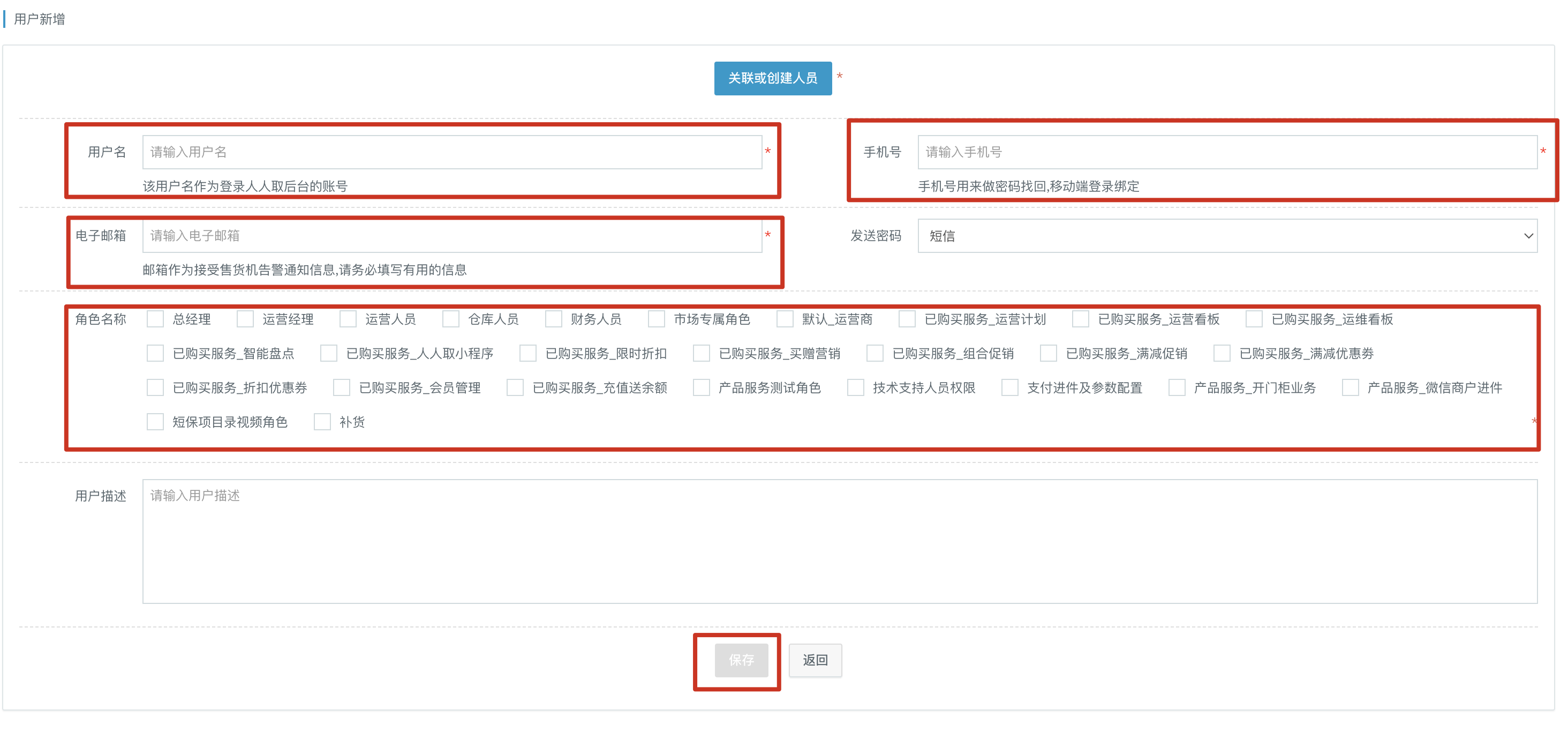The height and width of the screenshot is (747, 1568).
Task: Click inside the 用户描述 text area
Action: (839, 541)
